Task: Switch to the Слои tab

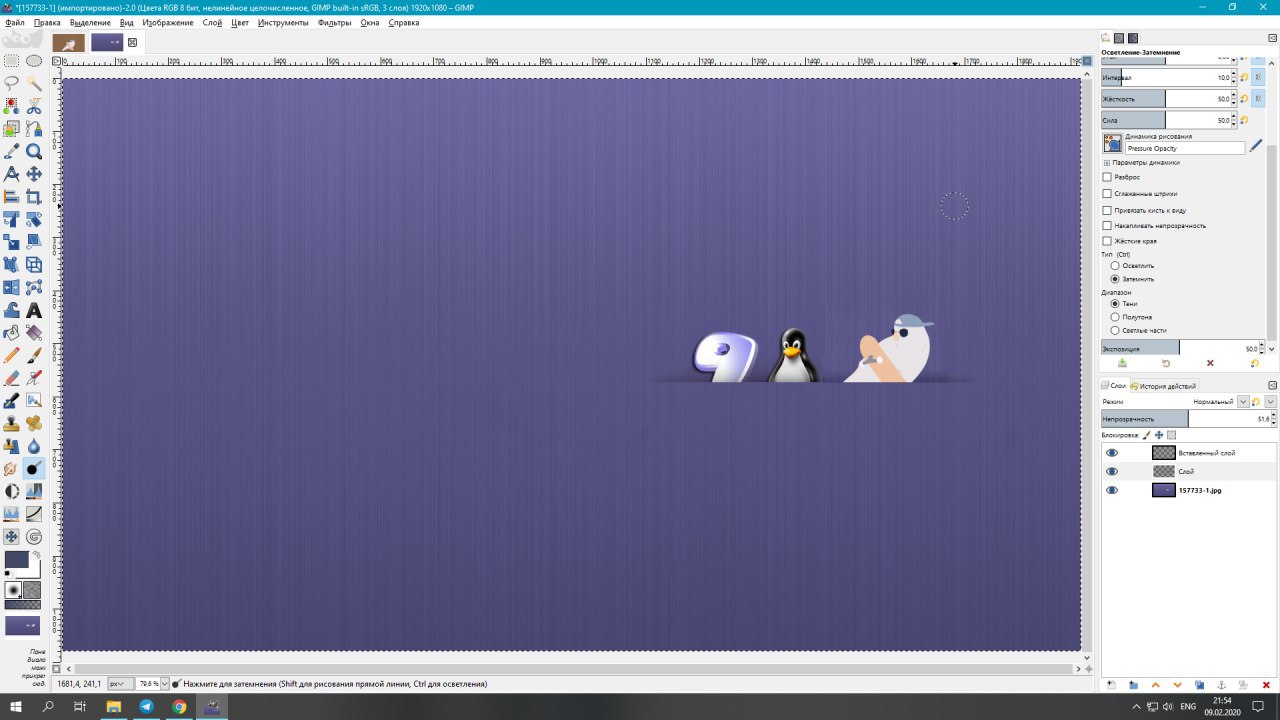Action: [1114, 386]
